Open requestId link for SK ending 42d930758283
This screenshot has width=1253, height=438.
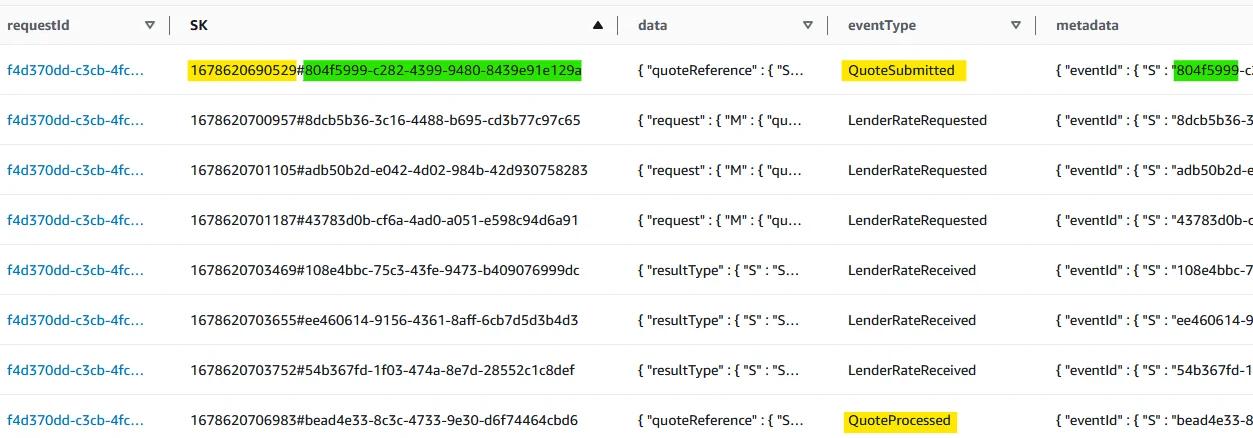(x=75, y=170)
